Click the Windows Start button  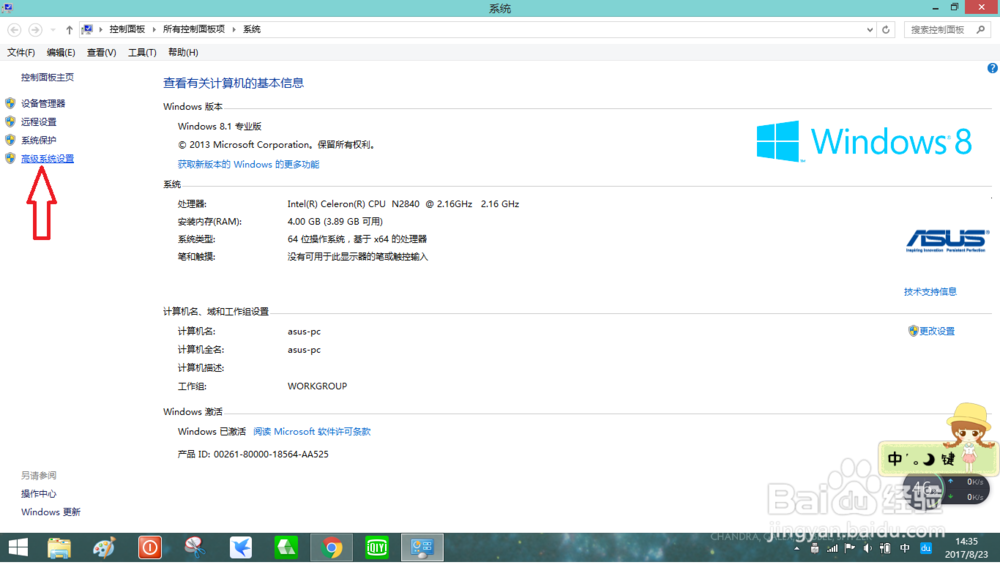tap(18, 548)
